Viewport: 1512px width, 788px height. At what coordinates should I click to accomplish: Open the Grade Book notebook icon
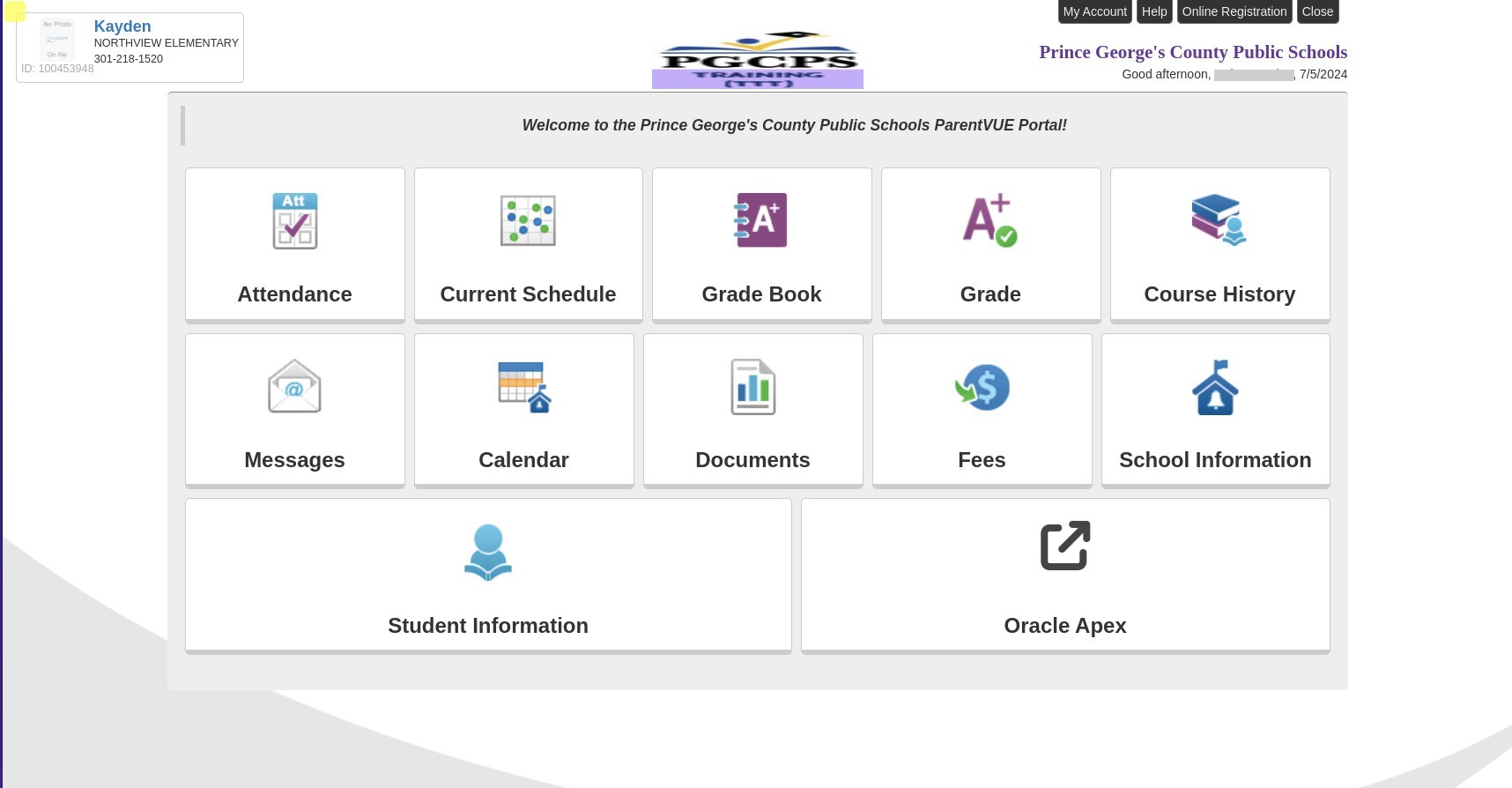(761, 220)
